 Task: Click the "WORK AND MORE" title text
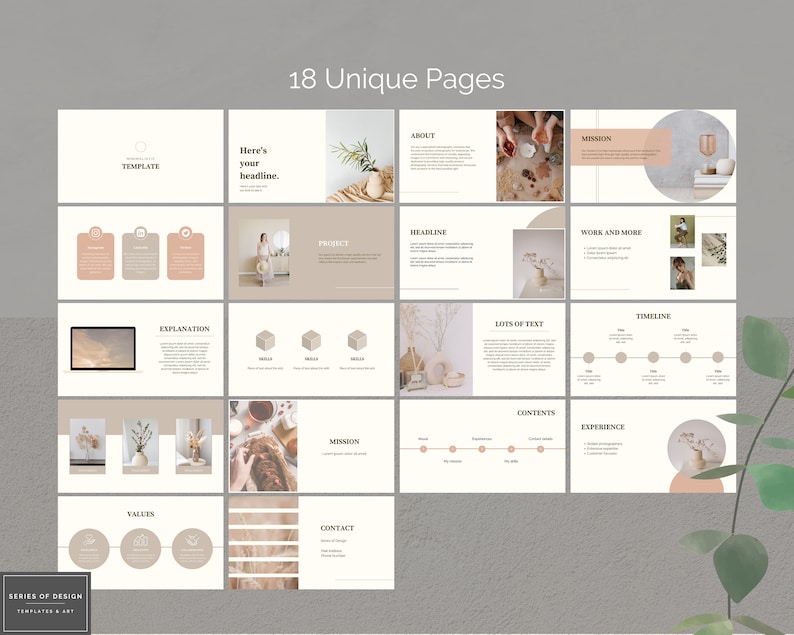coord(611,232)
